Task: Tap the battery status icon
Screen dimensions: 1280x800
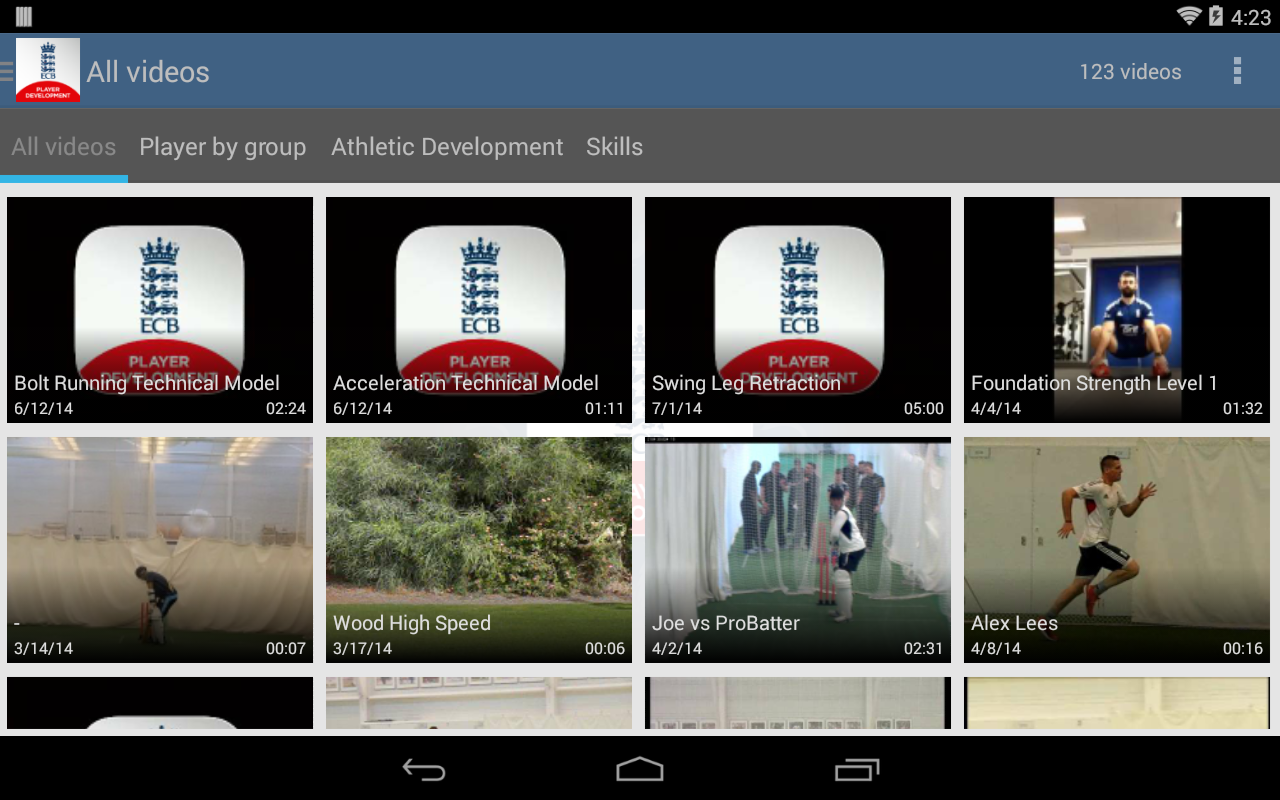Action: pyautogui.click(x=1216, y=16)
